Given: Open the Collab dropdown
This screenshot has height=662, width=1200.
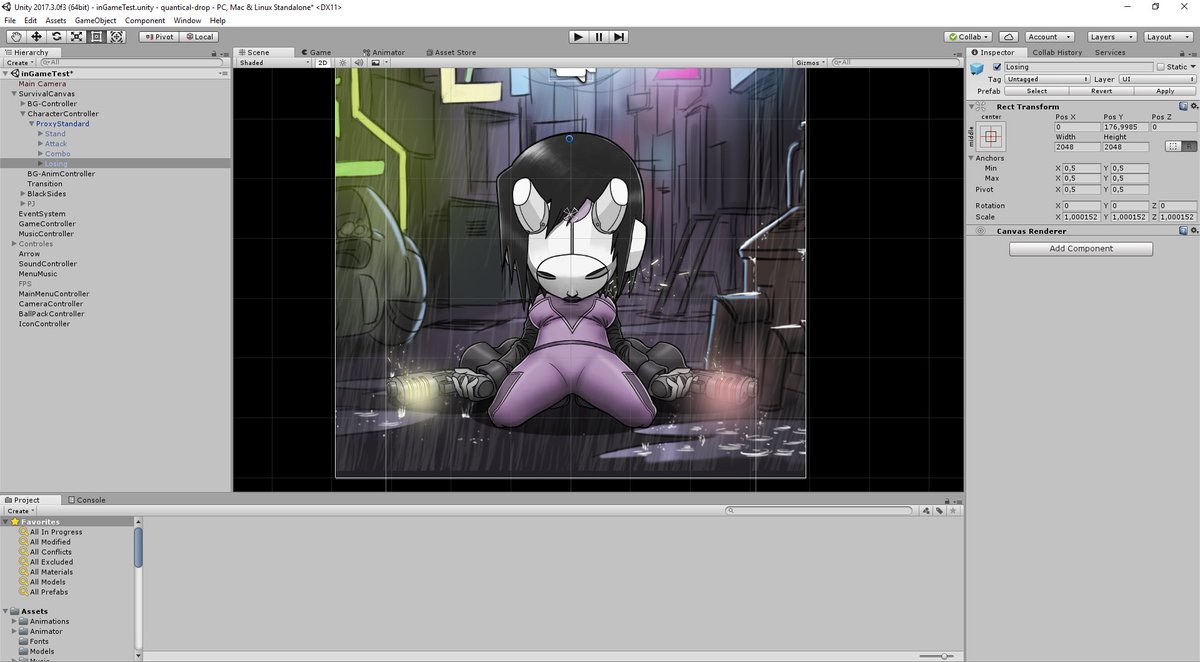Looking at the screenshot, I should click(970, 37).
